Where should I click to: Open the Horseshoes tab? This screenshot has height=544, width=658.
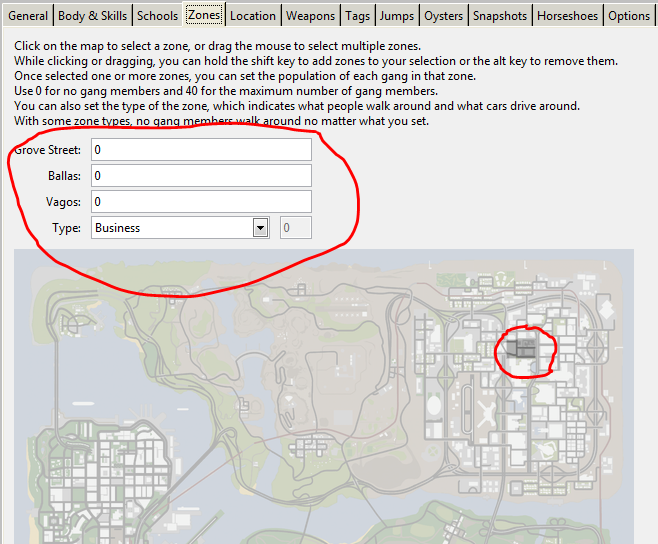pos(567,16)
